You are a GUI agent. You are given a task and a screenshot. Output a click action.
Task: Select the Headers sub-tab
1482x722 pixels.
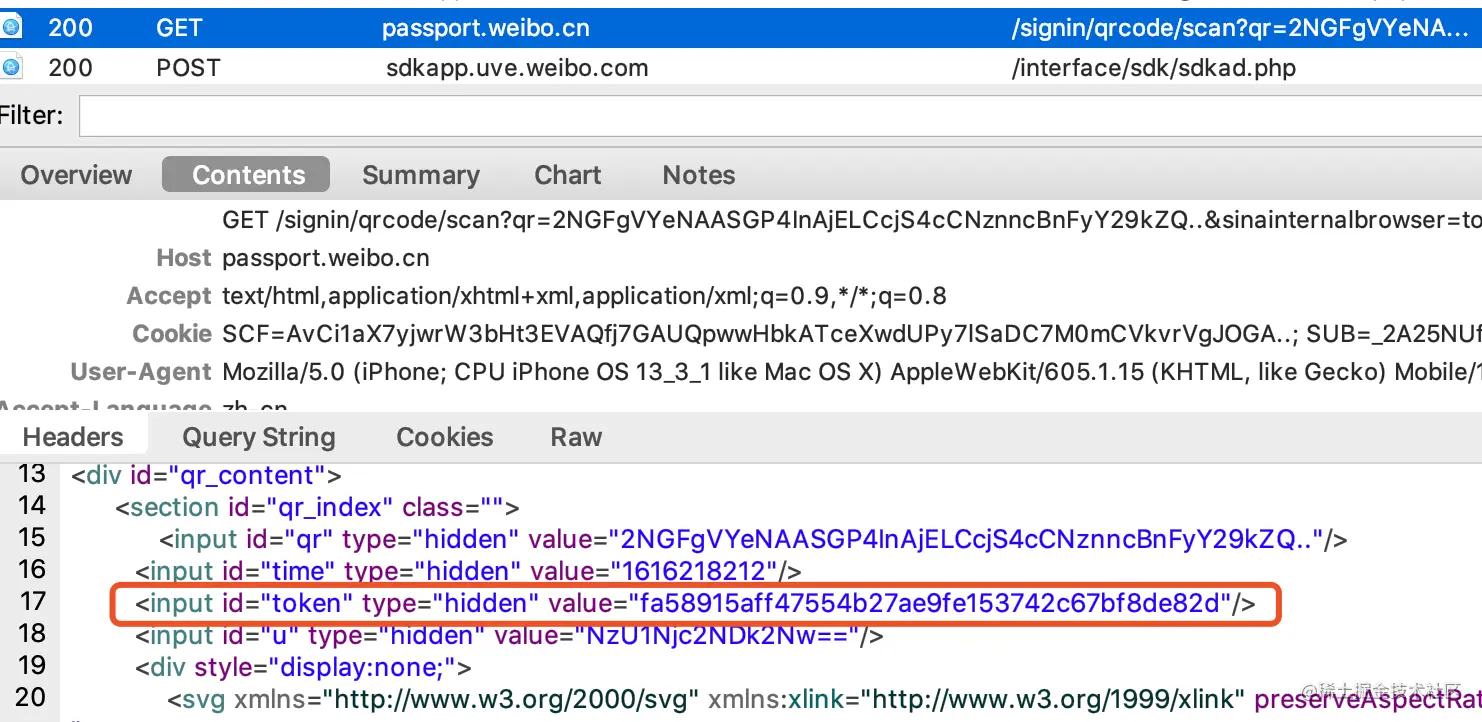73,437
